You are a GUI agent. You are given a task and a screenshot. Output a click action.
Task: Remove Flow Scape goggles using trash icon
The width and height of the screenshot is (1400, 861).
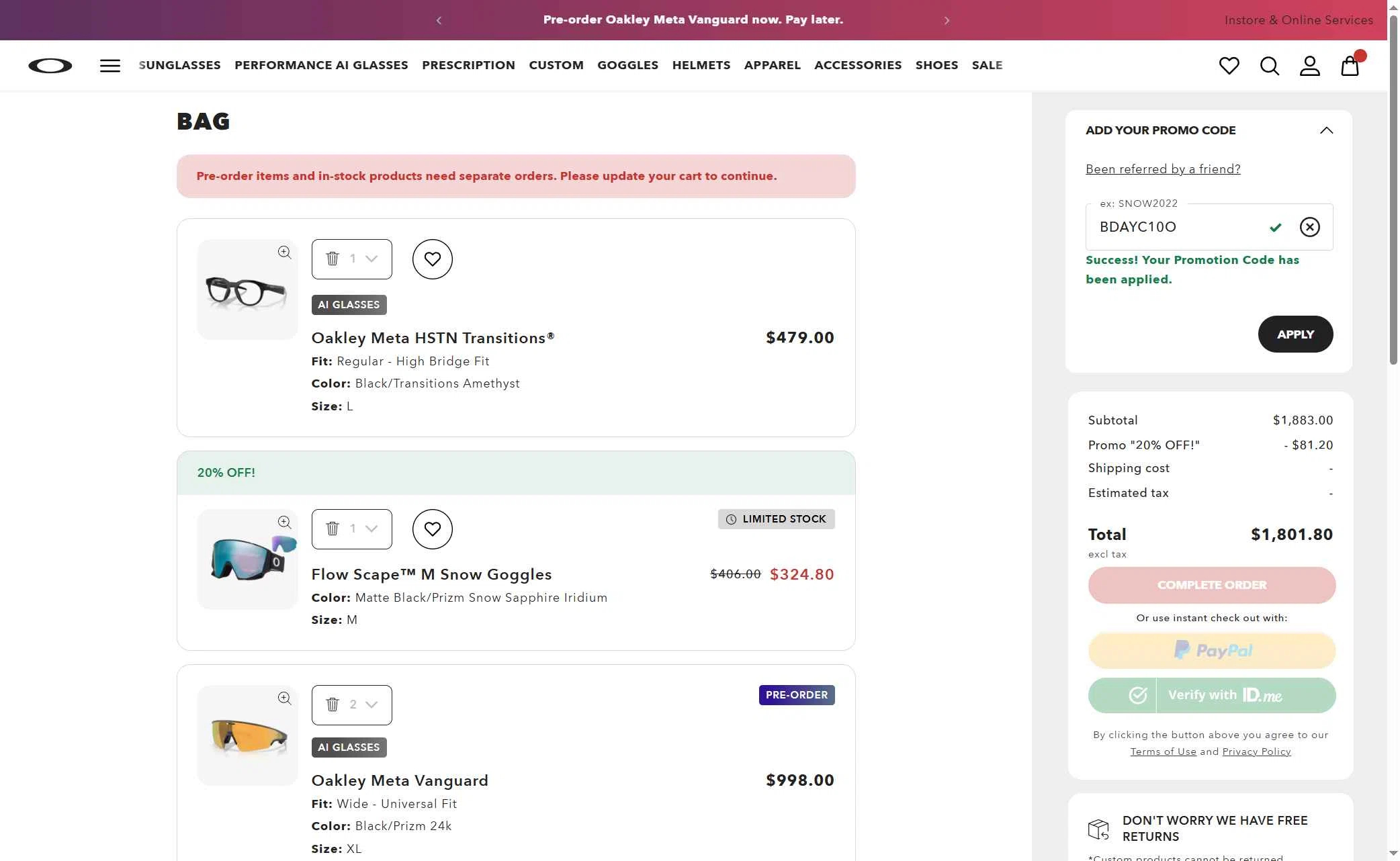(332, 529)
